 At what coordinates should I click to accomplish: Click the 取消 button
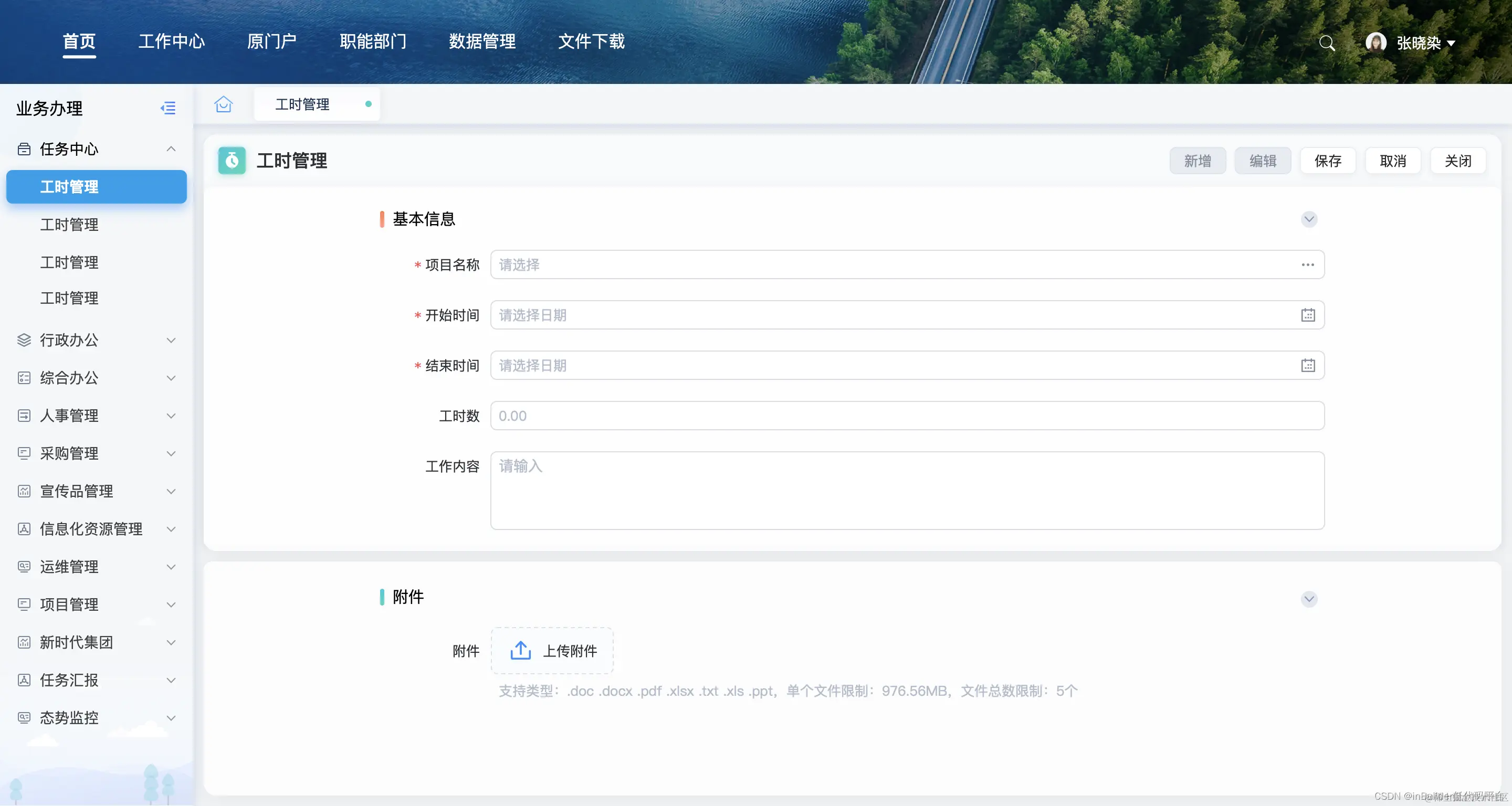(1392, 161)
